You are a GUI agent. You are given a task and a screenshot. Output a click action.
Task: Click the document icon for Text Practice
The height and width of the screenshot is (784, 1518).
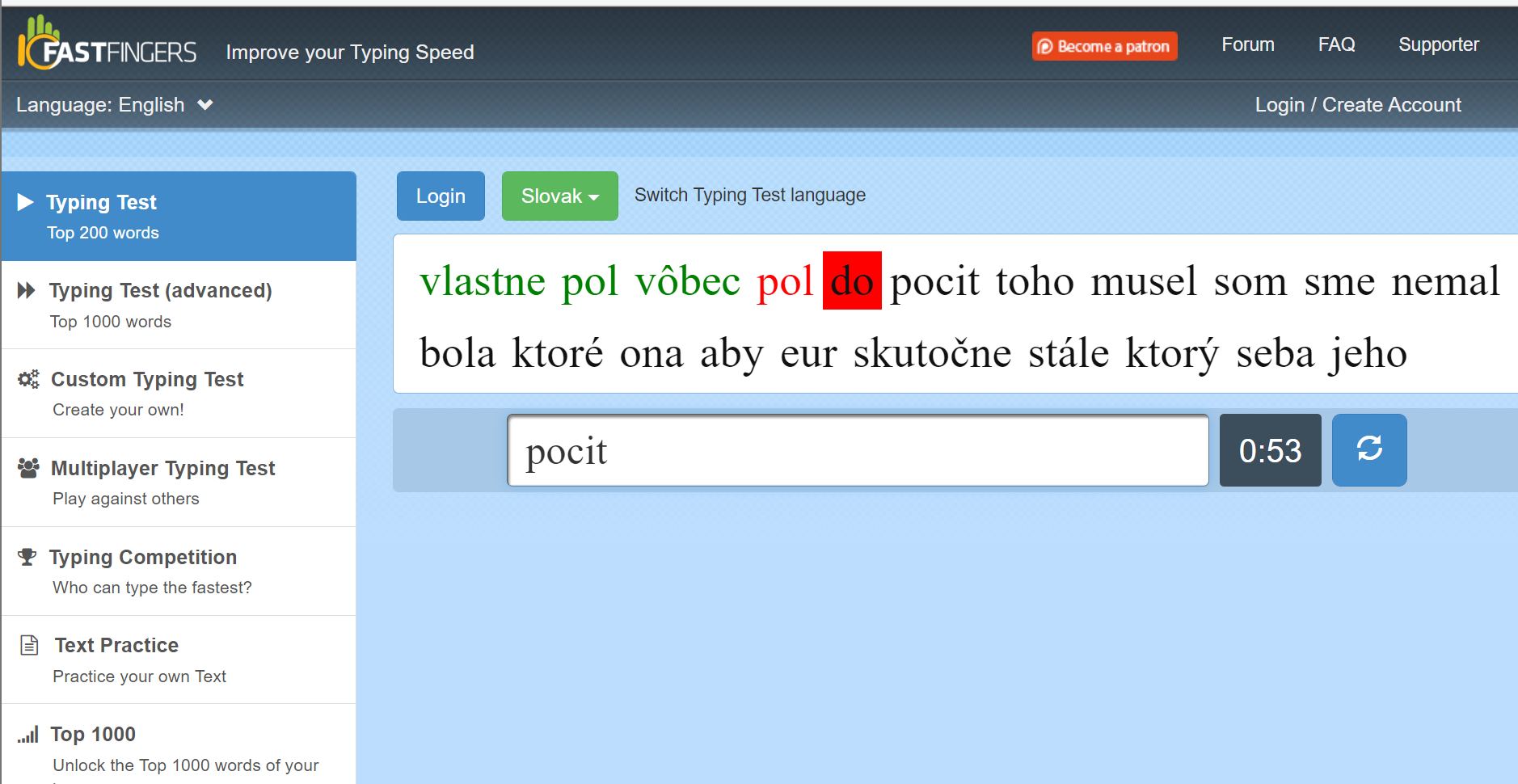(30, 645)
